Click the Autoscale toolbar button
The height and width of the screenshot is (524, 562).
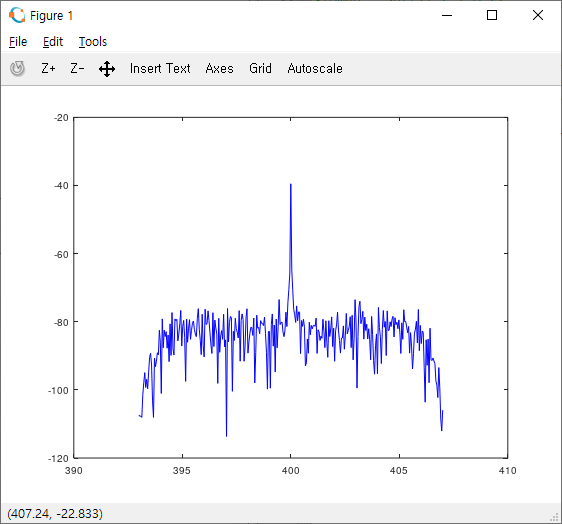click(x=315, y=68)
